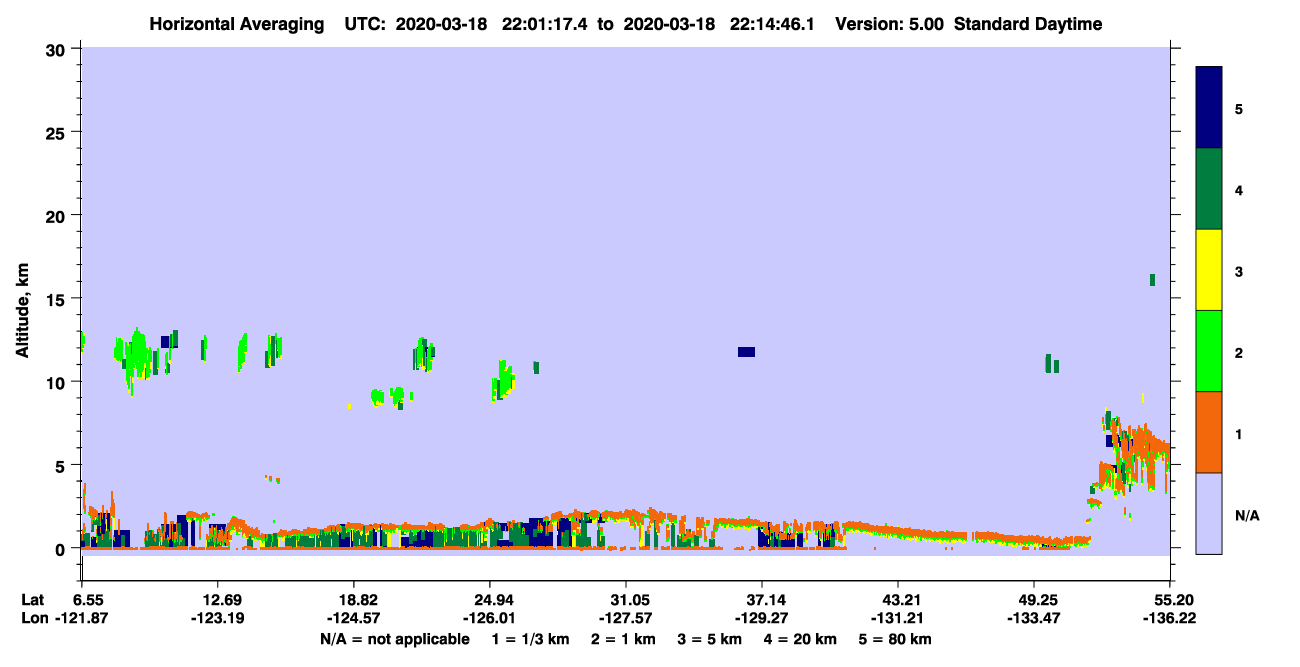This screenshot has width=1300, height=667.
Task: Click longitude value -126.01
Action: (x=490, y=618)
